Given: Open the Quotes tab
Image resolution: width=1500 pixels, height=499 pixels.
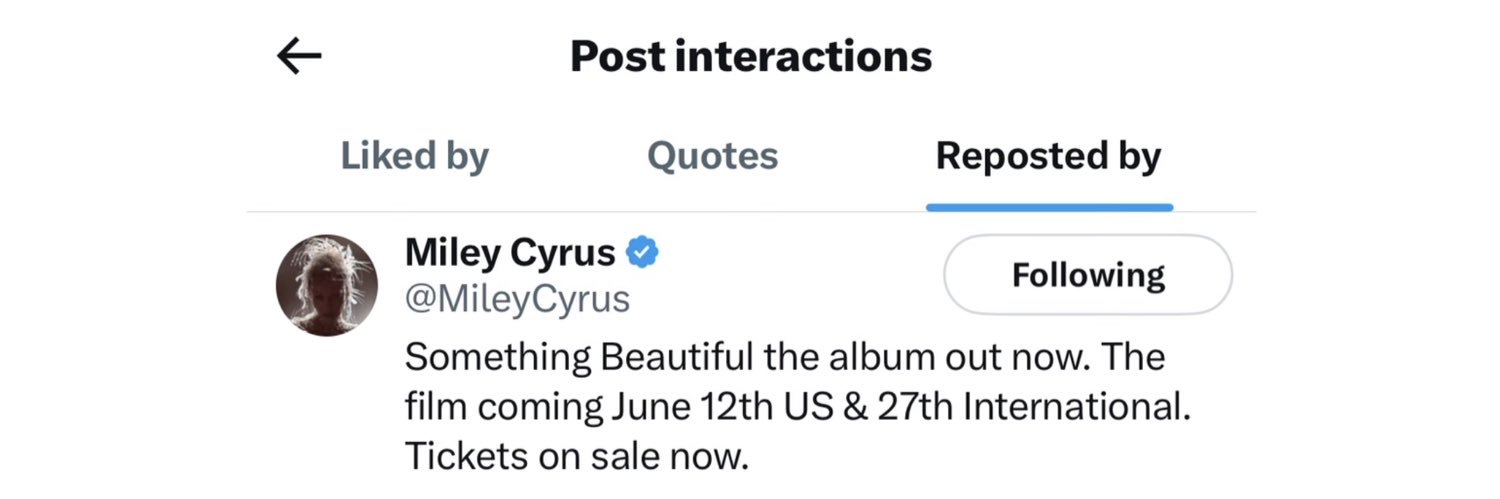Looking at the screenshot, I should point(712,156).
